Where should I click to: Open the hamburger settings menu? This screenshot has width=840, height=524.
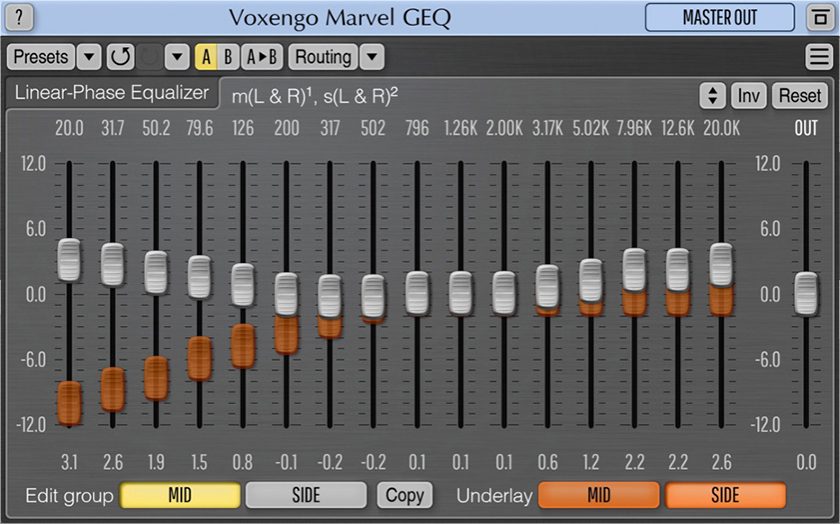[817, 57]
